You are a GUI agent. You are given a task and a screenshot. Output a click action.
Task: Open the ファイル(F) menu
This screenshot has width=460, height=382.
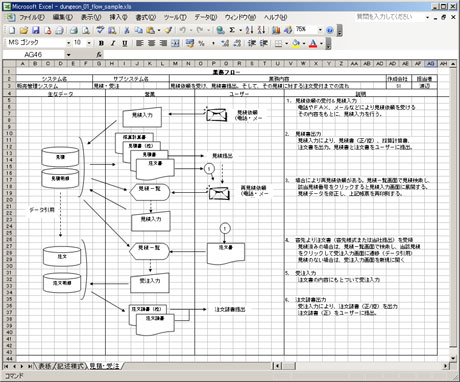point(32,17)
